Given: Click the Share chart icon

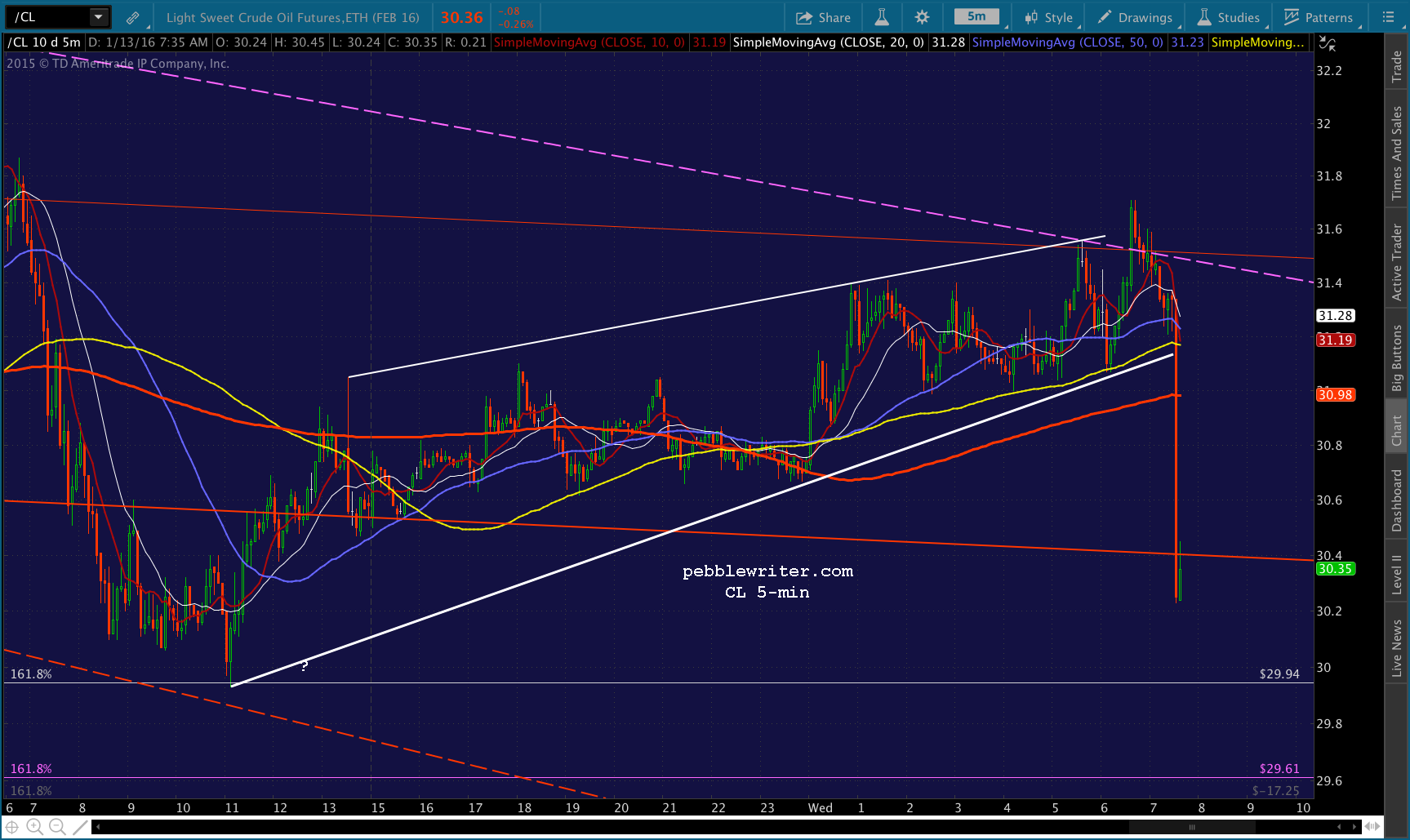Looking at the screenshot, I should coord(823,17).
